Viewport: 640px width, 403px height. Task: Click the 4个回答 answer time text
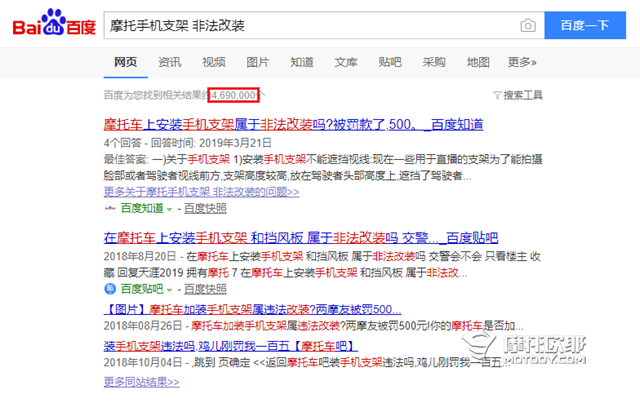click(187, 143)
